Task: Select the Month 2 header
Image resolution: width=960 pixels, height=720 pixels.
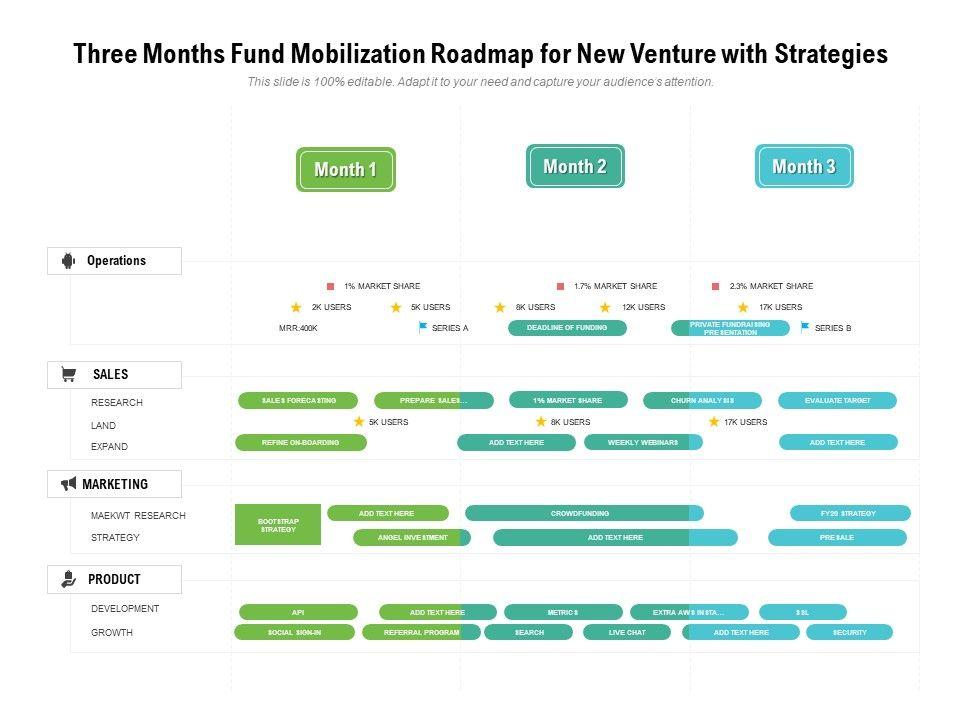Action: [x=575, y=167]
